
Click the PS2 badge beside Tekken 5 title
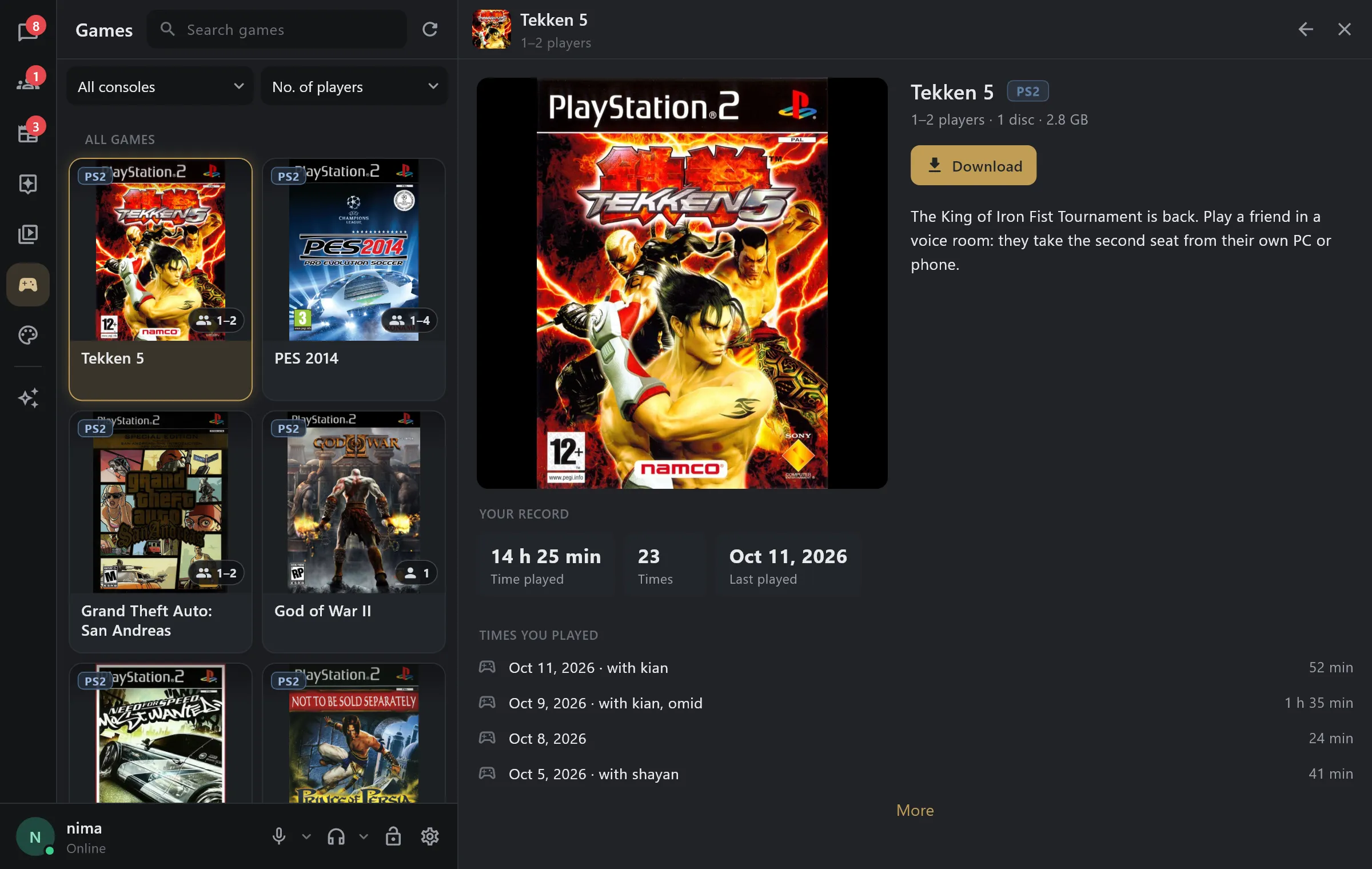pyautogui.click(x=1027, y=91)
